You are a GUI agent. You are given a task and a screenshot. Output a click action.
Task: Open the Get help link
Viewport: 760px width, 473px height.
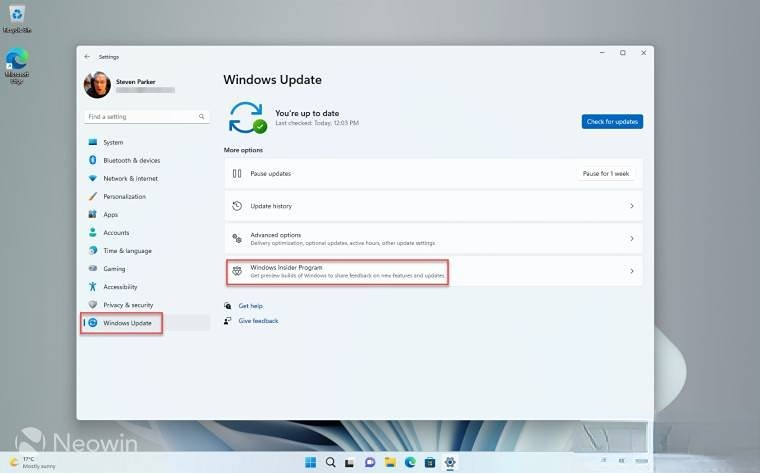point(251,306)
